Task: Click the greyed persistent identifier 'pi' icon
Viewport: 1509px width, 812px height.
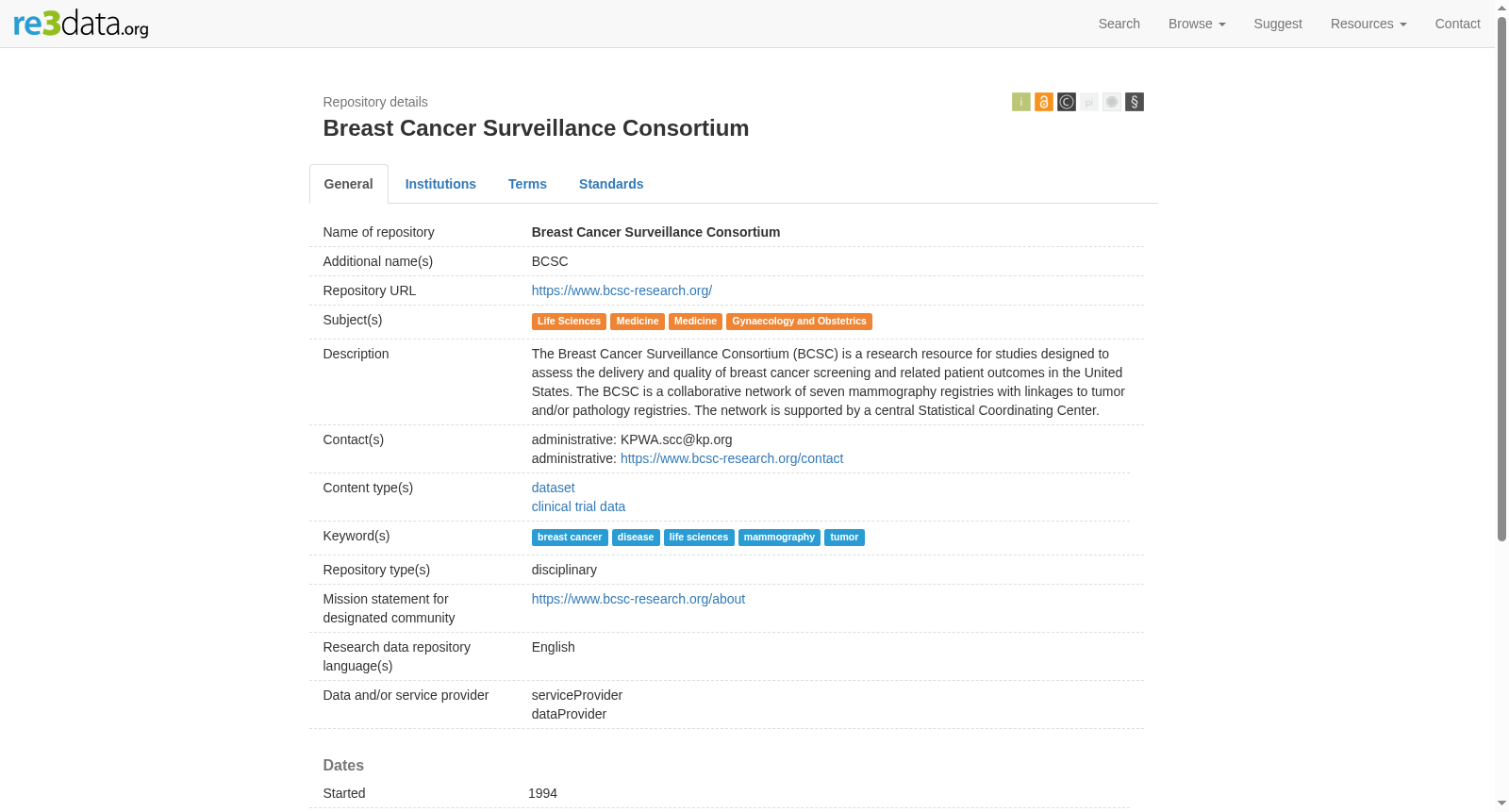Action: (1088, 102)
